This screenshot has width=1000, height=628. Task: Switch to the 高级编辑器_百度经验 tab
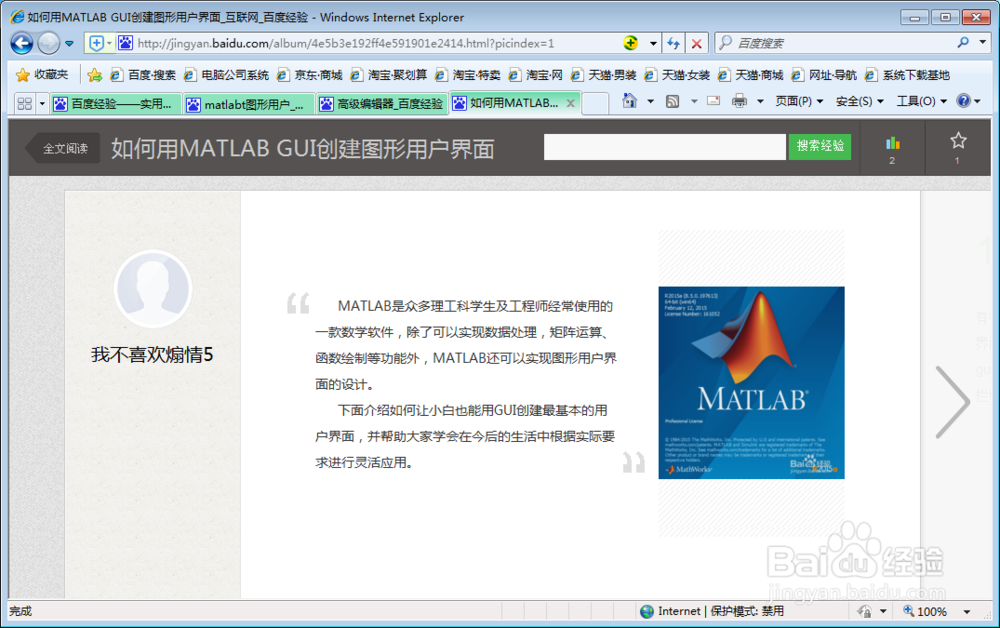pos(382,104)
